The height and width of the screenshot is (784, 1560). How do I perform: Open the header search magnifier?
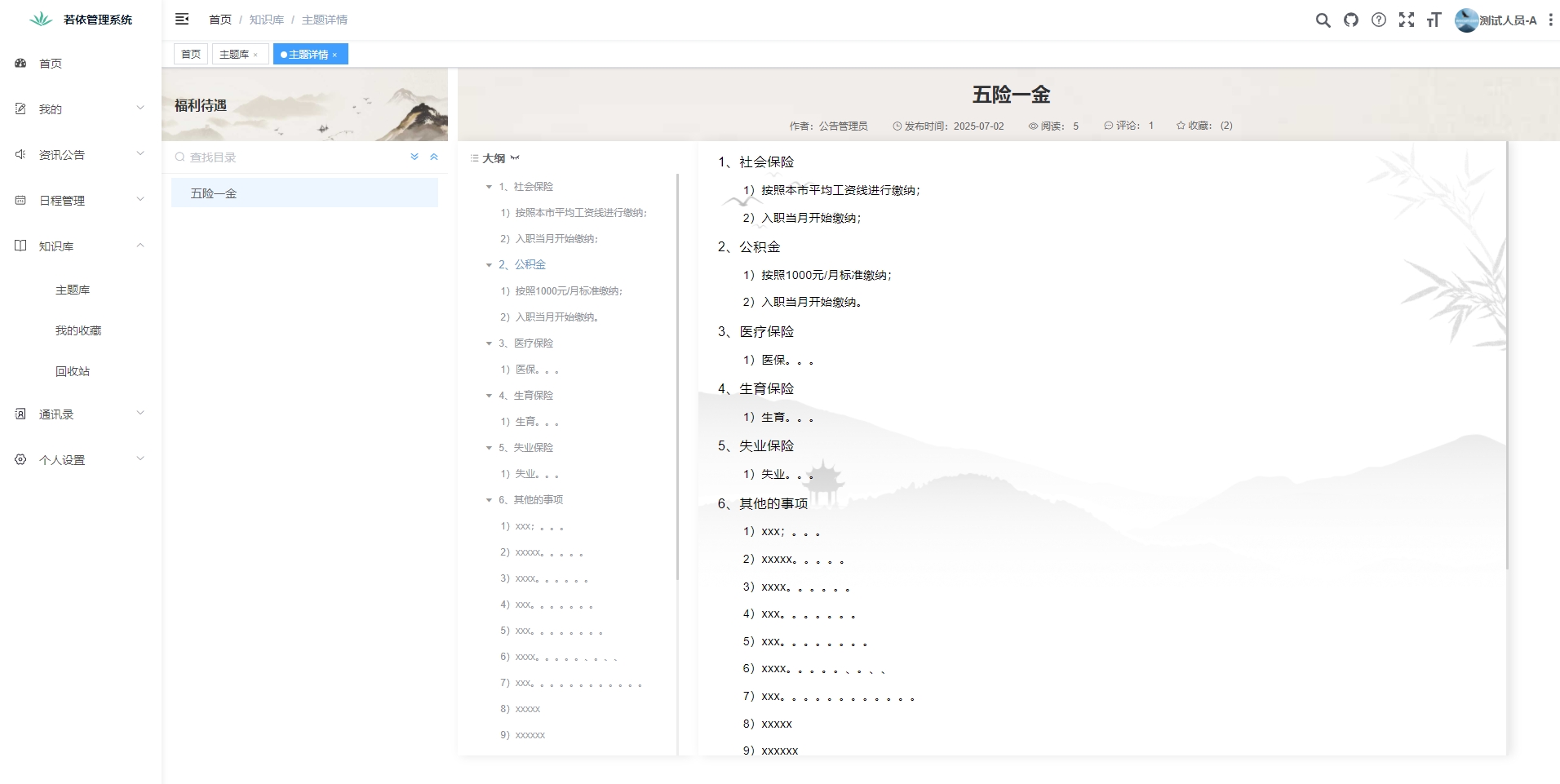pyautogui.click(x=1323, y=20)
